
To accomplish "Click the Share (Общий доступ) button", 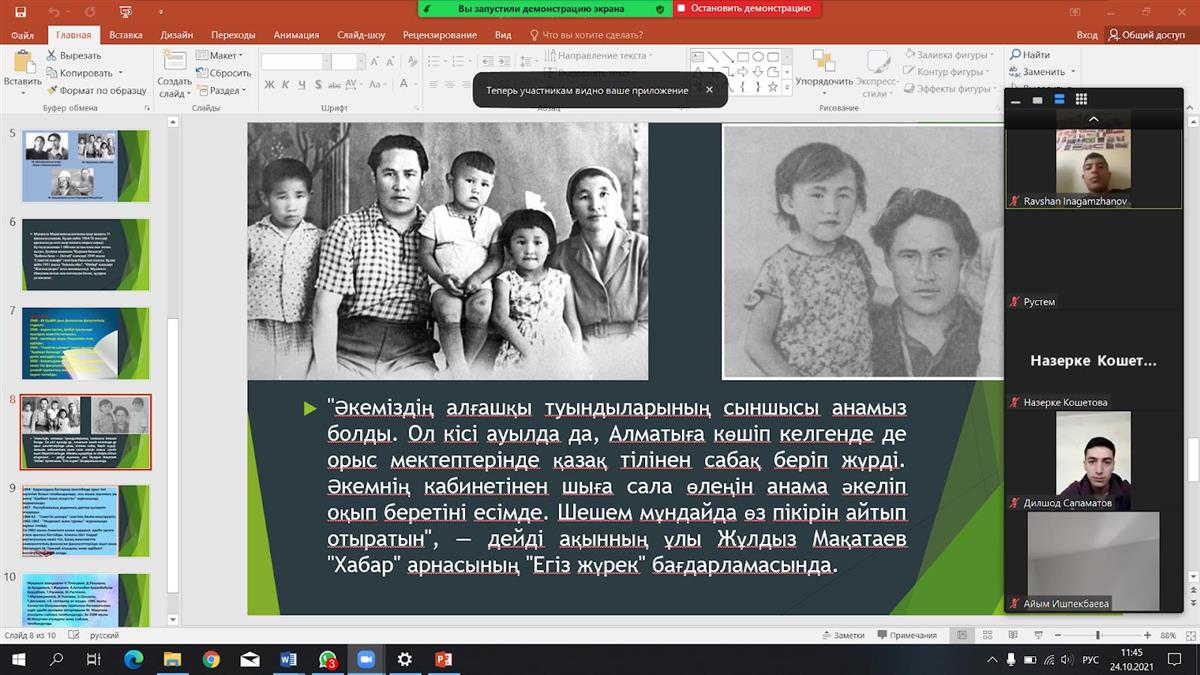I will 1146,35.
